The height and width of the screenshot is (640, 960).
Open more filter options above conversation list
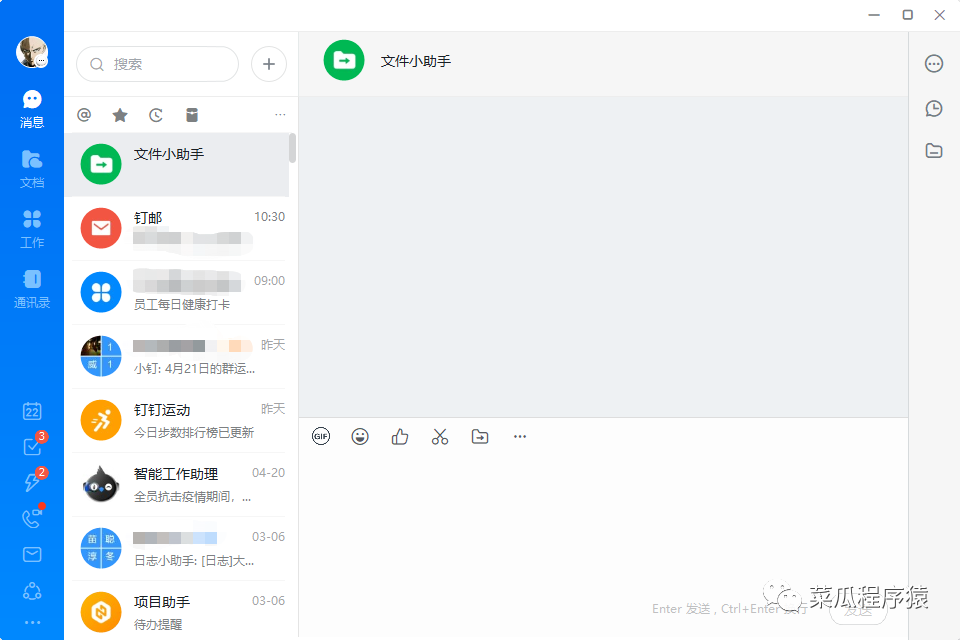coord(280,115)
